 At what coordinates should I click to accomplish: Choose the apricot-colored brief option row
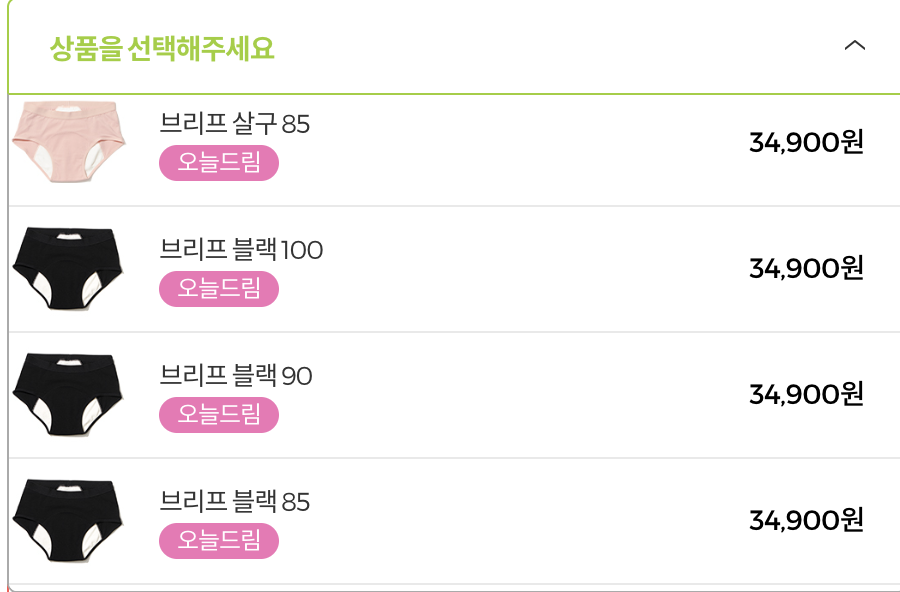(x=454, y=150)
